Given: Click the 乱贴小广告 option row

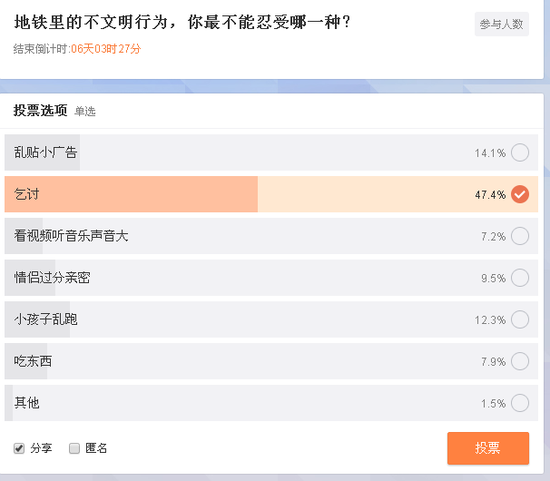Looking at the screenshot, I should (271, 153).
